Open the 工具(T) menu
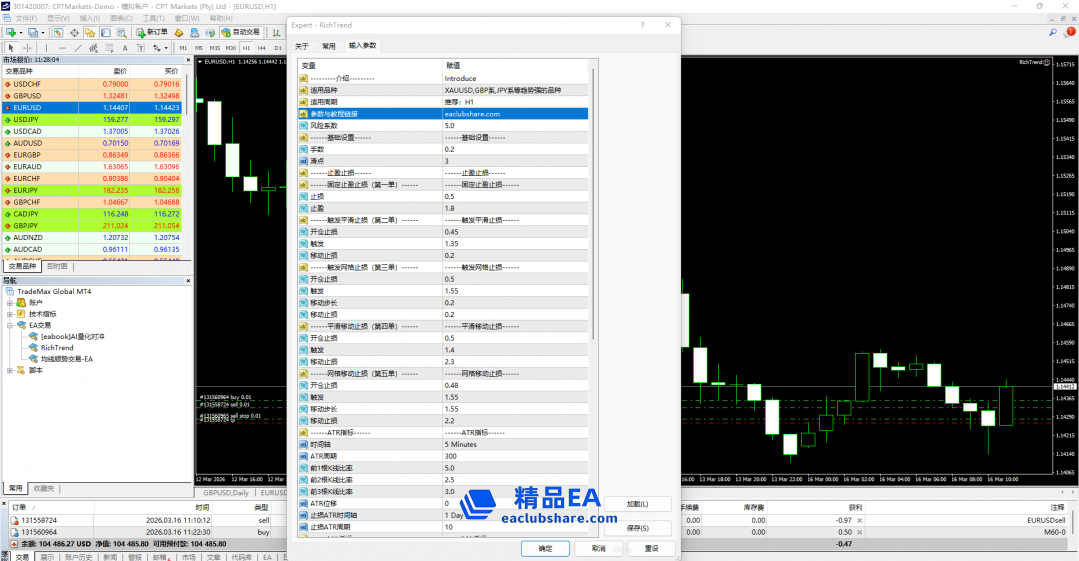Image resolution: width=1079 pixels, height=561 pixels. 153,18
